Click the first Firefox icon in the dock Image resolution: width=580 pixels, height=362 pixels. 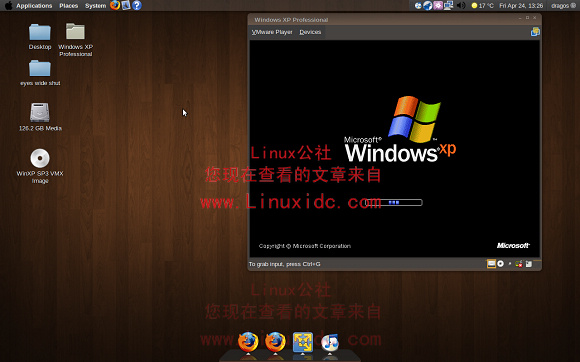coord(248,342)
